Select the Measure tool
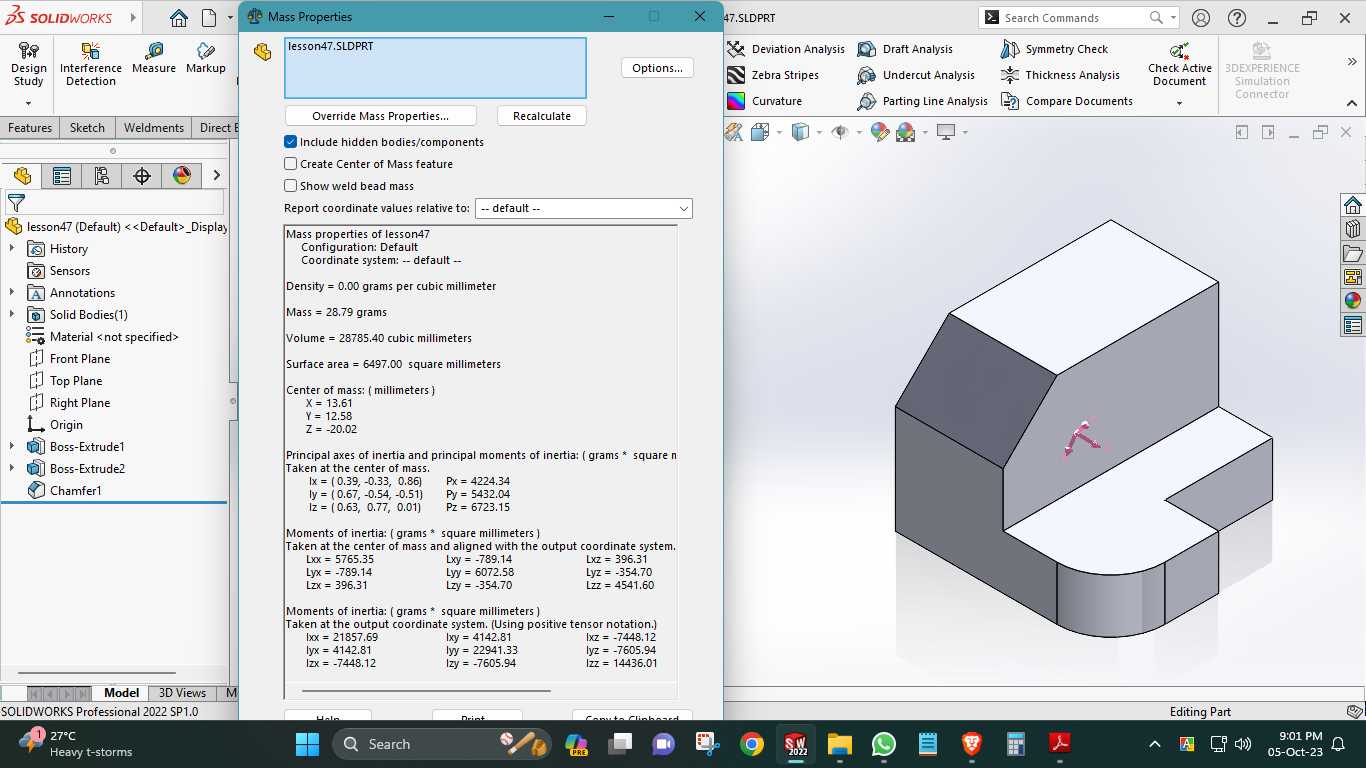The width and height of the screenshot is (1366, 768). coord(154,58)
